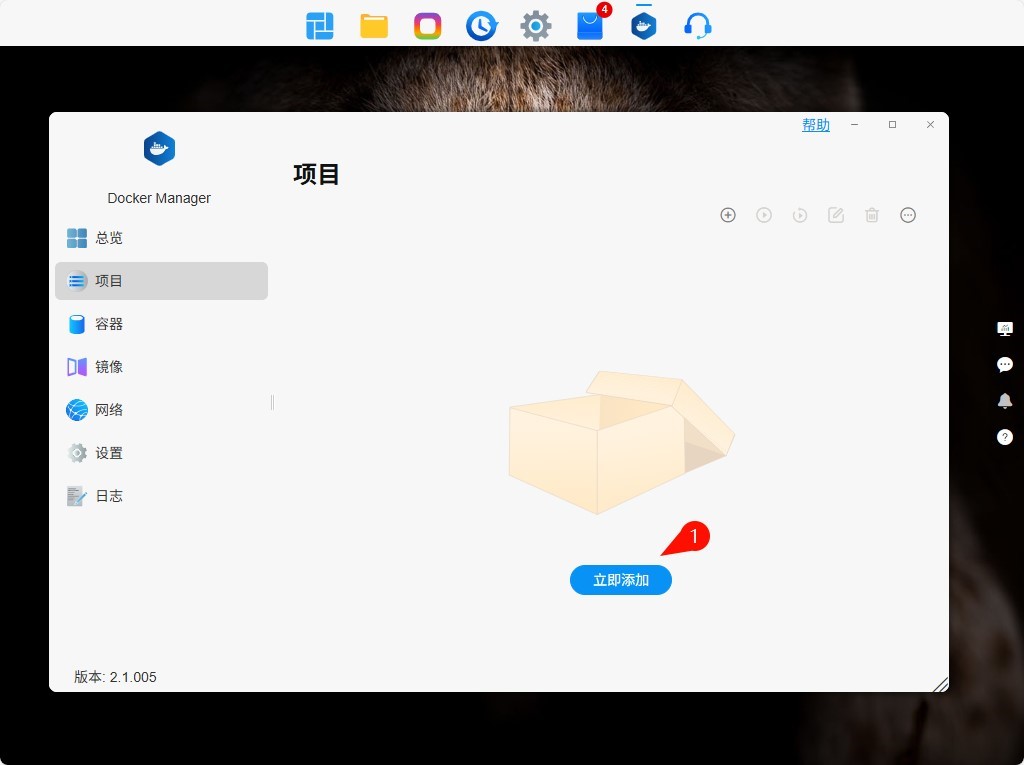Click the monitor icon on right desktop edge
Screen dimensions: 1024x765
click(1005, 329)
